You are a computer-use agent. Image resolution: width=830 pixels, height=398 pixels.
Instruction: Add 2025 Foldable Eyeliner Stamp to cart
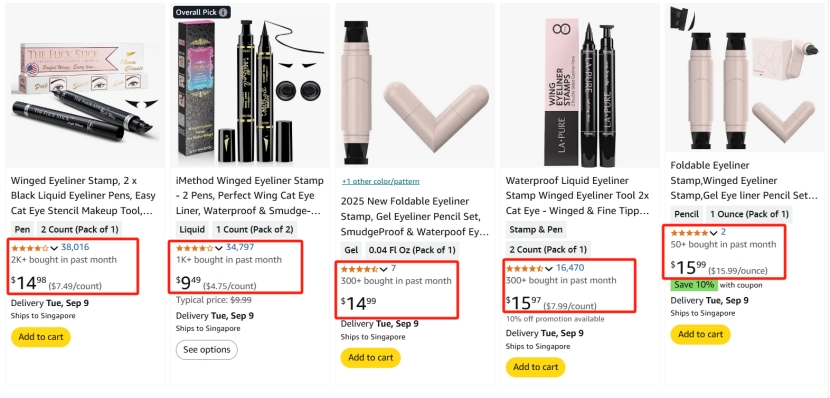(371, 358)
